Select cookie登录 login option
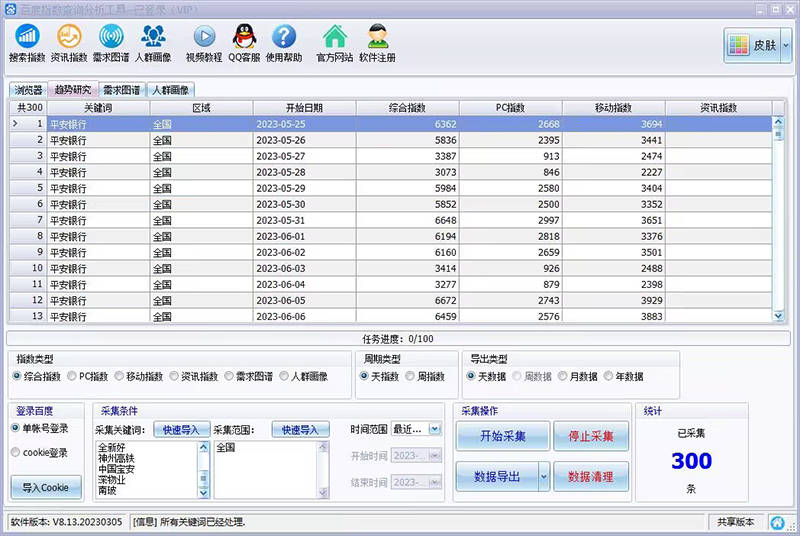Viewport: 800px width, 536px height. 39,452
